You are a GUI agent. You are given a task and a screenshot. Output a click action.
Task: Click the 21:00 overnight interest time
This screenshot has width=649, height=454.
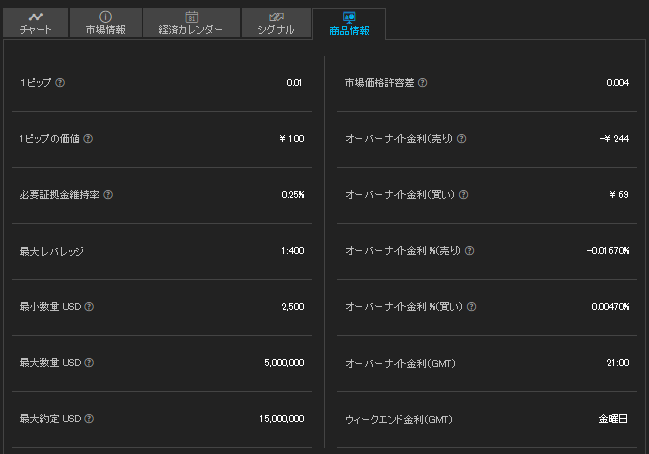618,363
